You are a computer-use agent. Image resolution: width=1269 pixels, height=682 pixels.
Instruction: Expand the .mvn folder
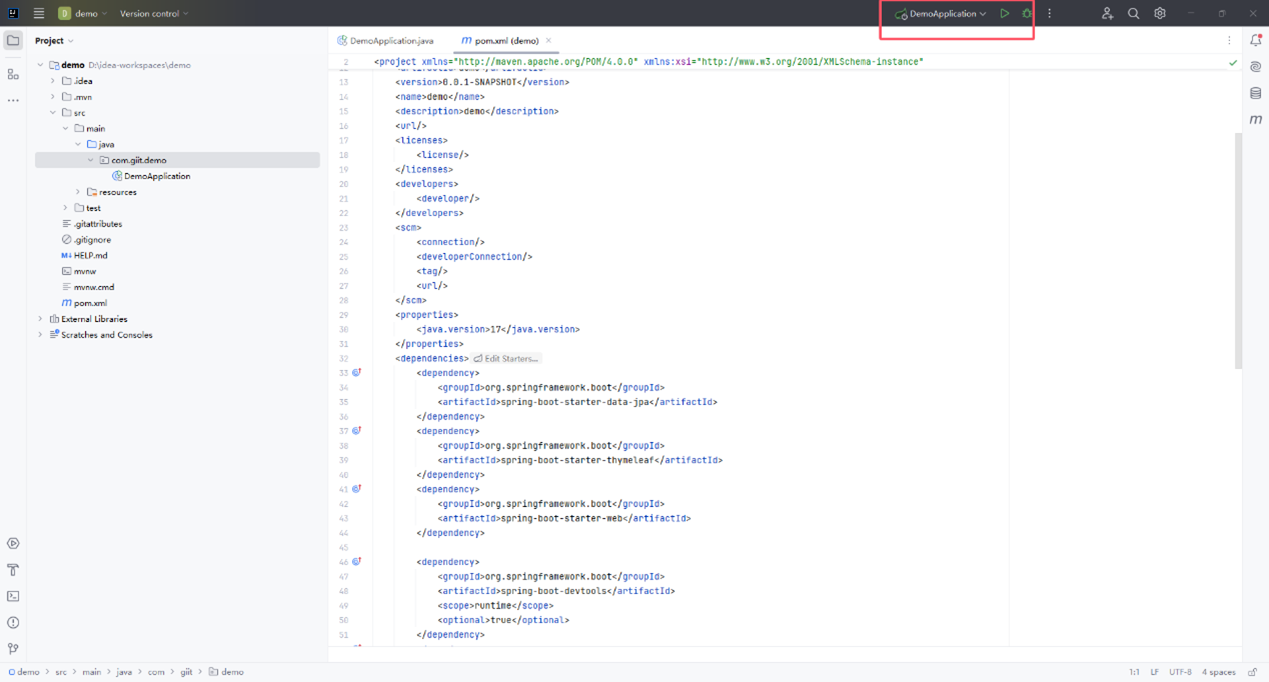pyautogui.click(x=53, y=97)
